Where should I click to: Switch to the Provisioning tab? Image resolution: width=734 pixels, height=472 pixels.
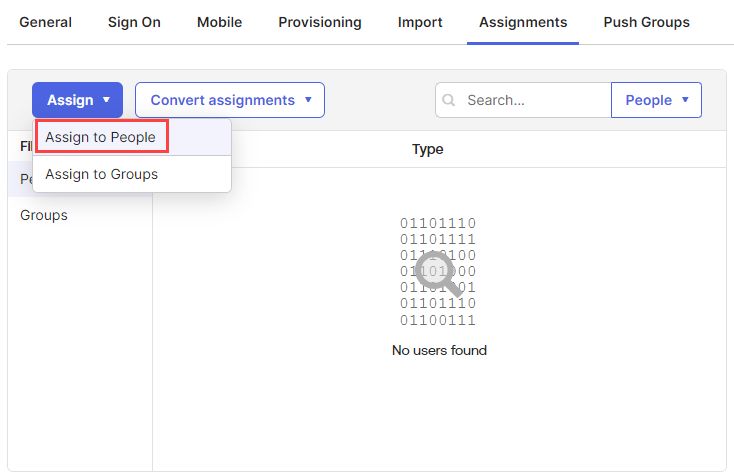click(320, 22)
